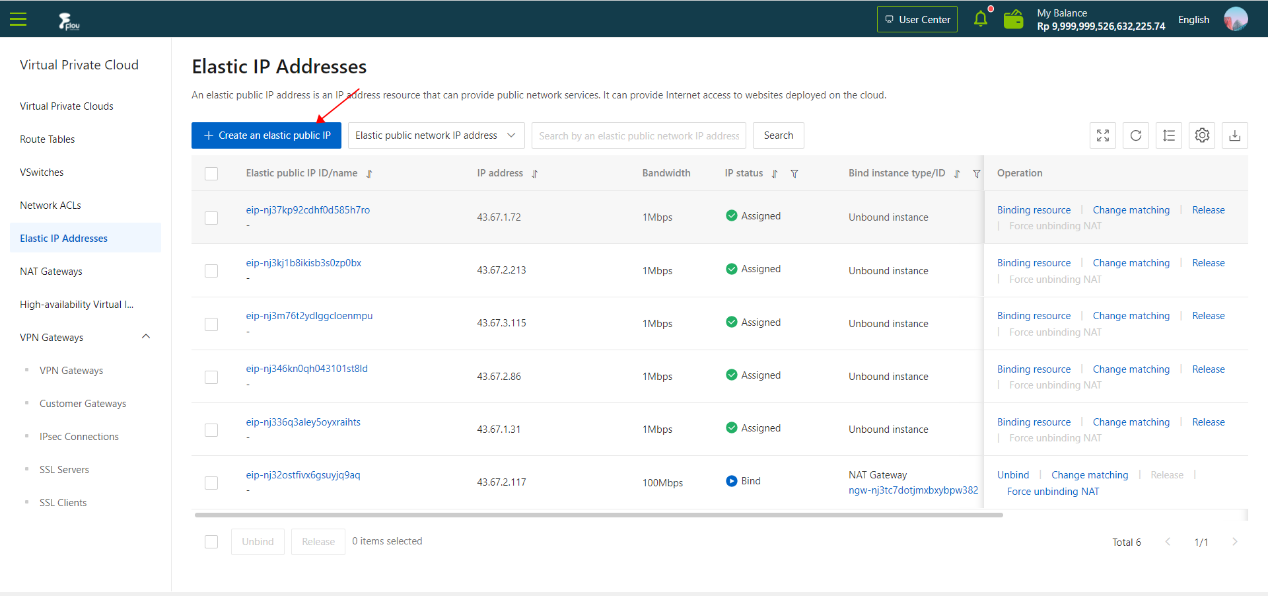Open the English language selector
The width and height of the screenshot is (1268, 596).
1193,19
